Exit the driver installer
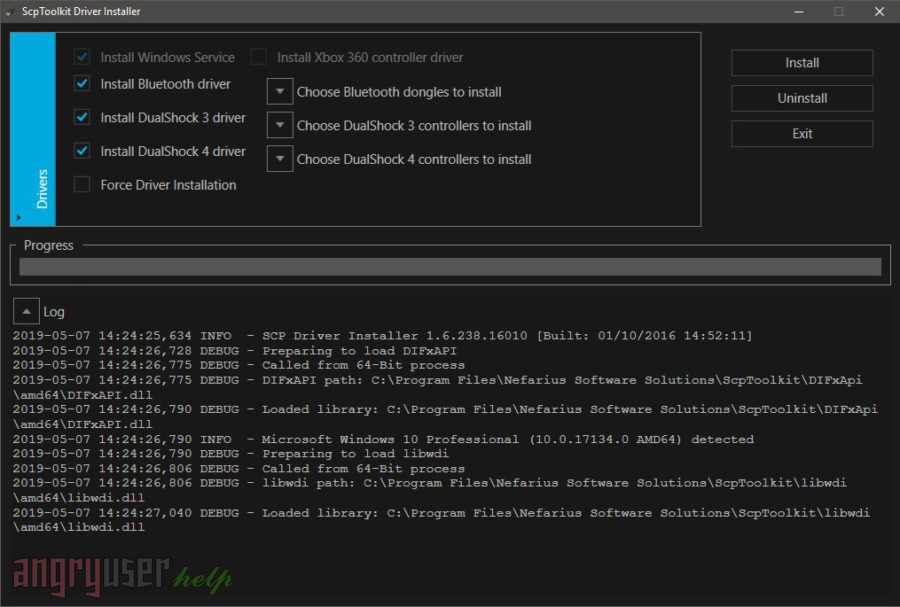900x607 pixels. click(x=802, y=134)
